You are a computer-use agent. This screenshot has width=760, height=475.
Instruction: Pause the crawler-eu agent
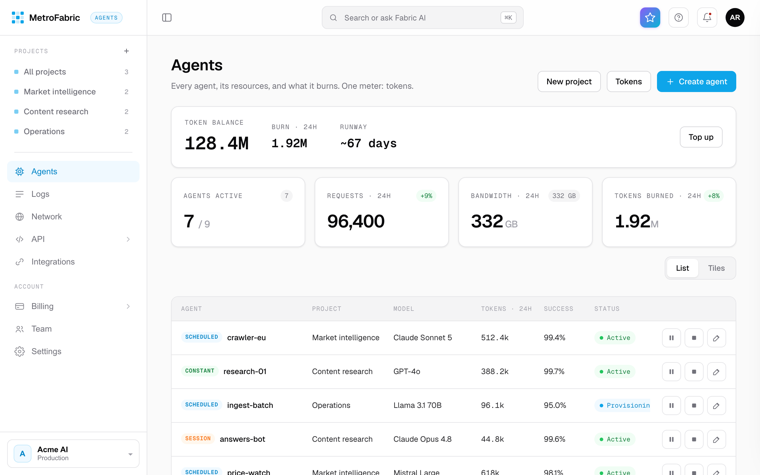pyautogui.click(x=671, y=338)
